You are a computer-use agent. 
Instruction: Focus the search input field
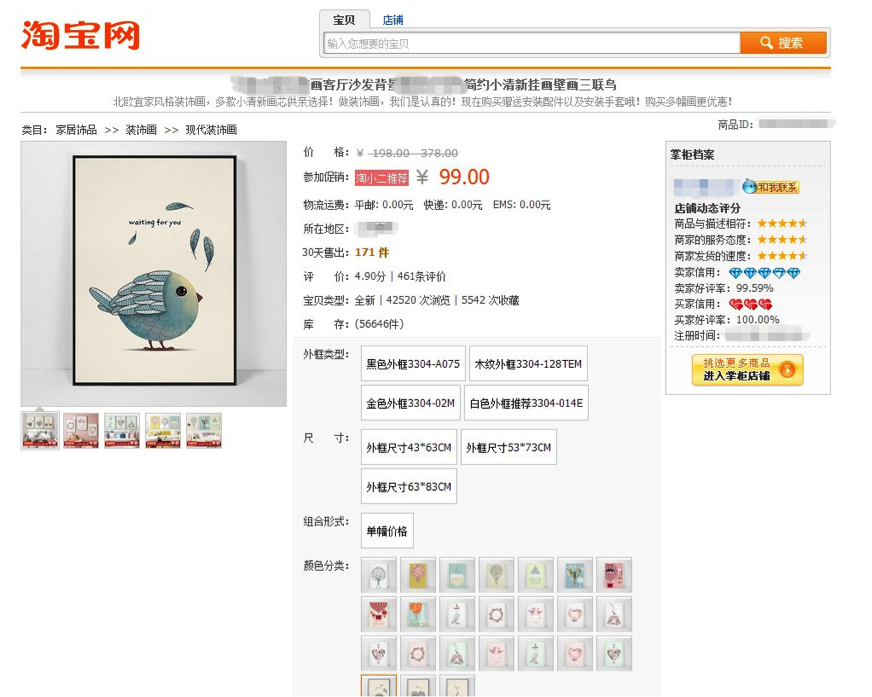click(x=532, y=43)
